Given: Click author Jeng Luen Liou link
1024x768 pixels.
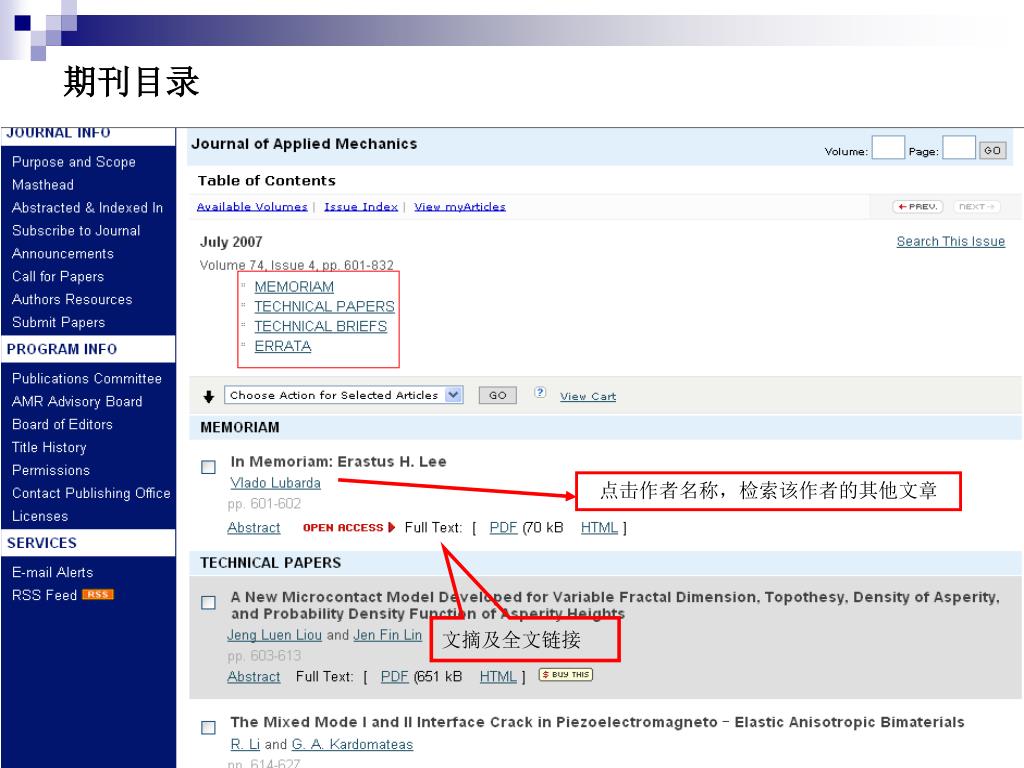Looking at the screenshot, I should pos(274,635).
